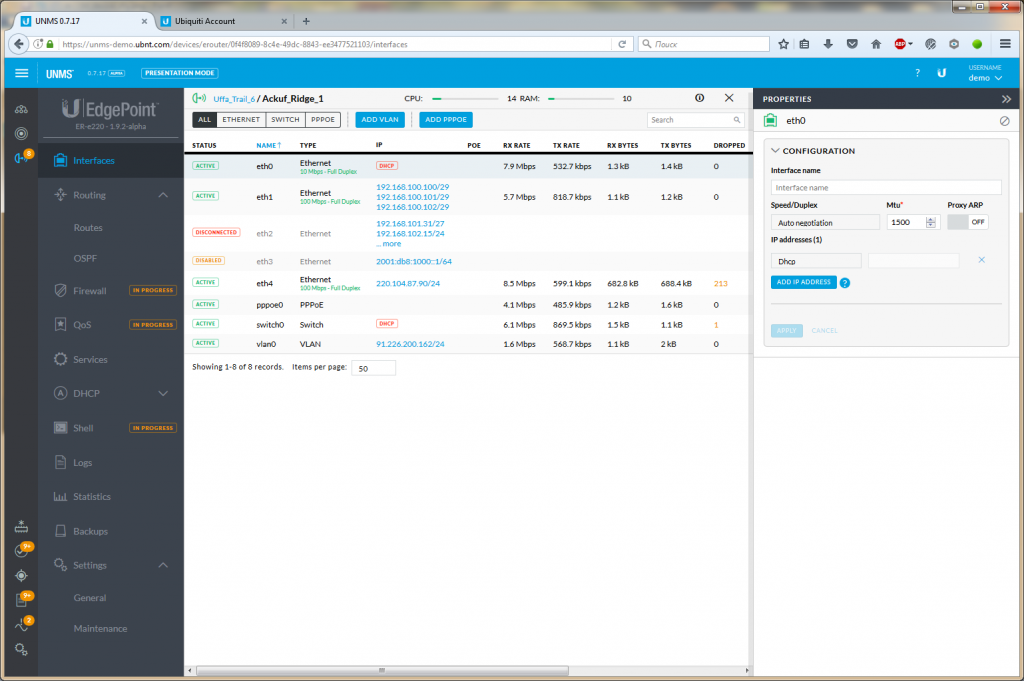Screen dimensions: 1024x681
Task: Click the Add VLAN button
Action: 380,119
